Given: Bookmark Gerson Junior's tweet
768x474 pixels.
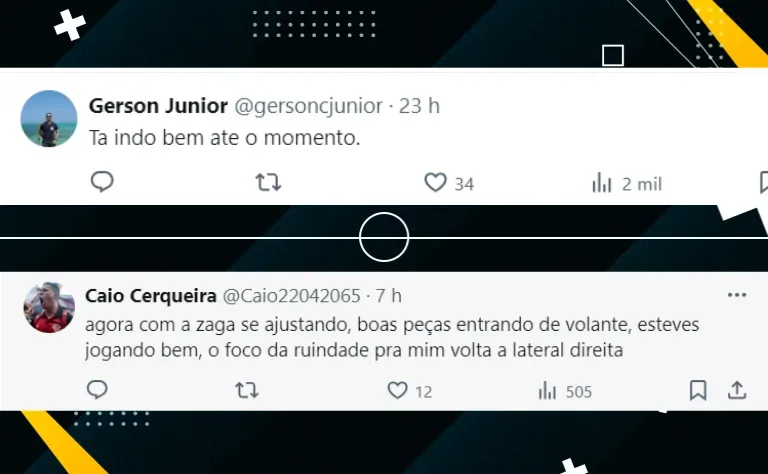Looking at the screenshot, I should tap(764, 182).
